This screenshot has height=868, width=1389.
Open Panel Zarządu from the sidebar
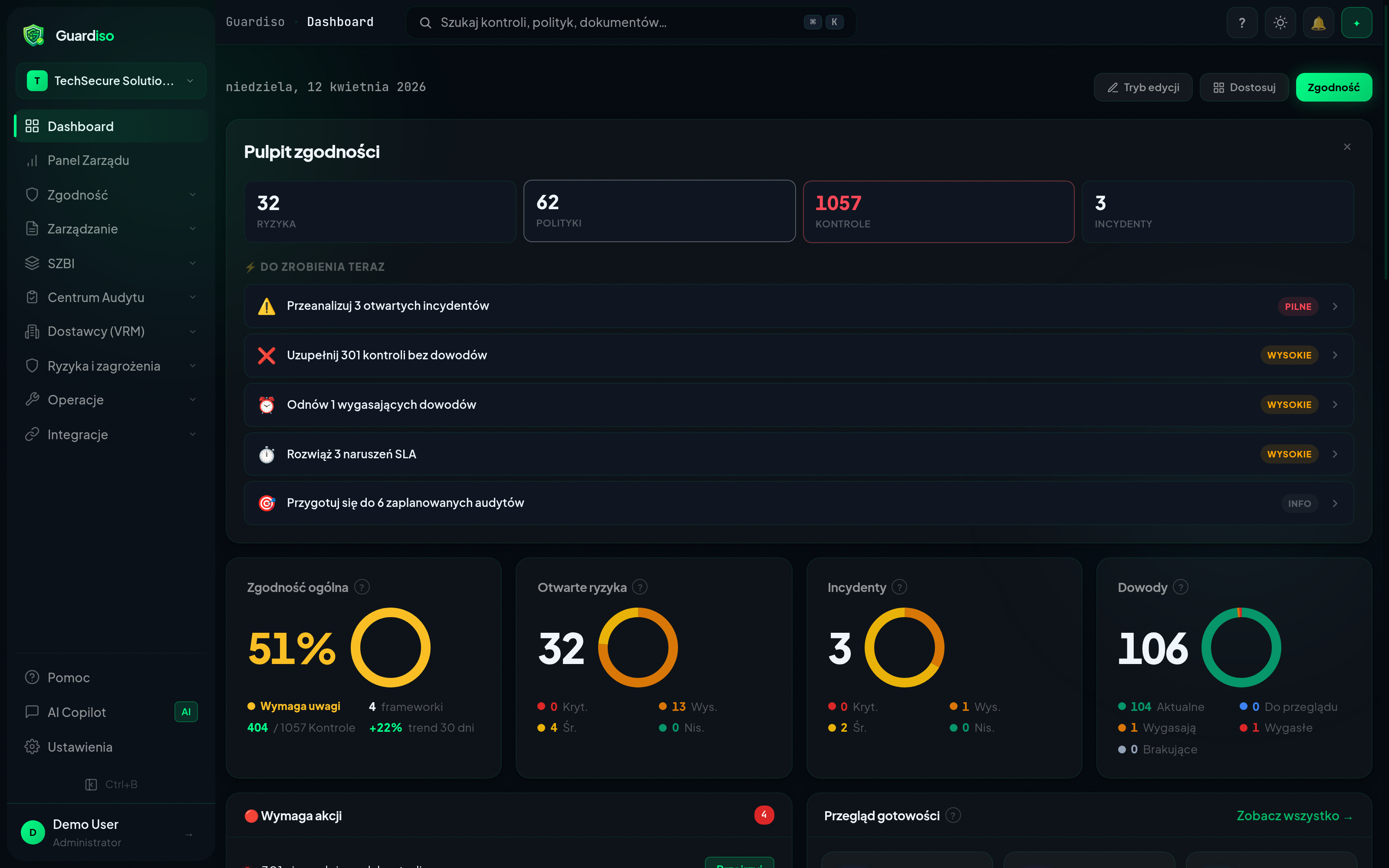pos(89,160)
